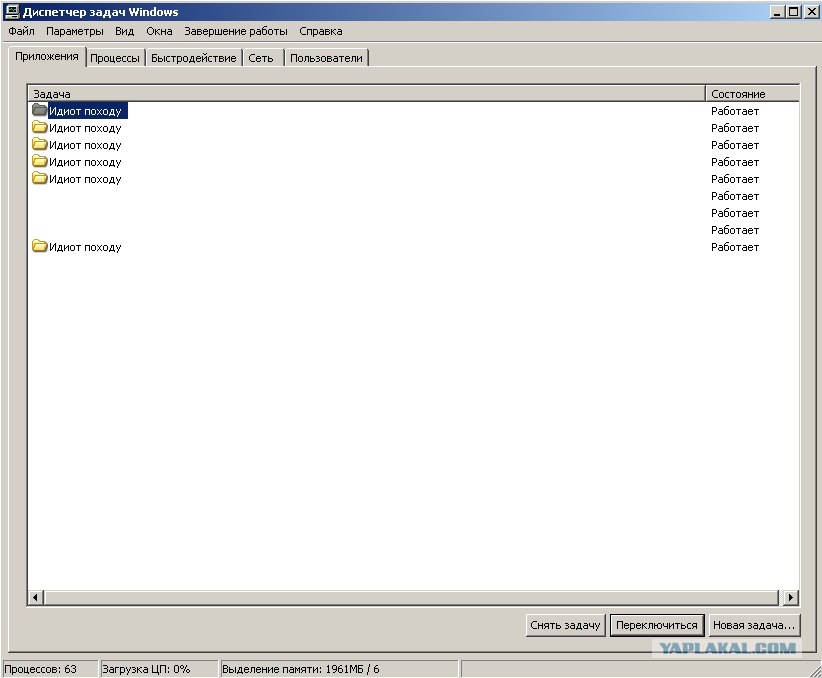Click the left arrow of horizontal scrollbar
Screen dimensions: 822x678
35,597
